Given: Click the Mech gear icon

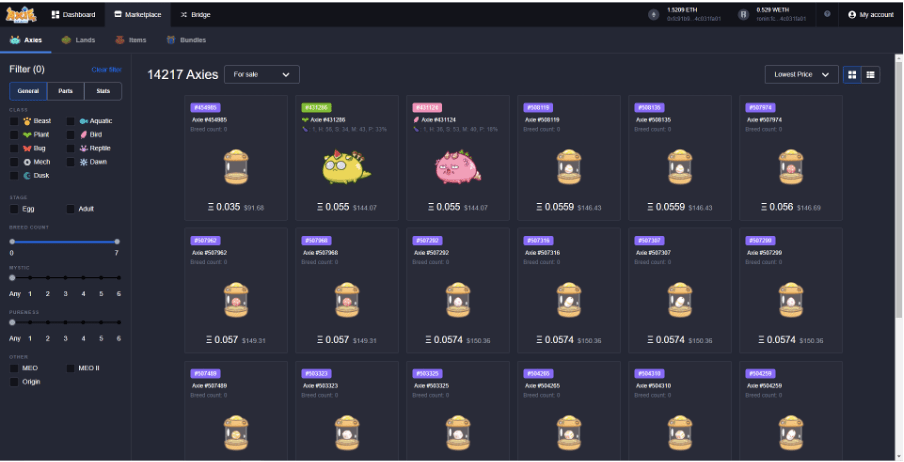Looking at the screenshot, I should point(27,162).
